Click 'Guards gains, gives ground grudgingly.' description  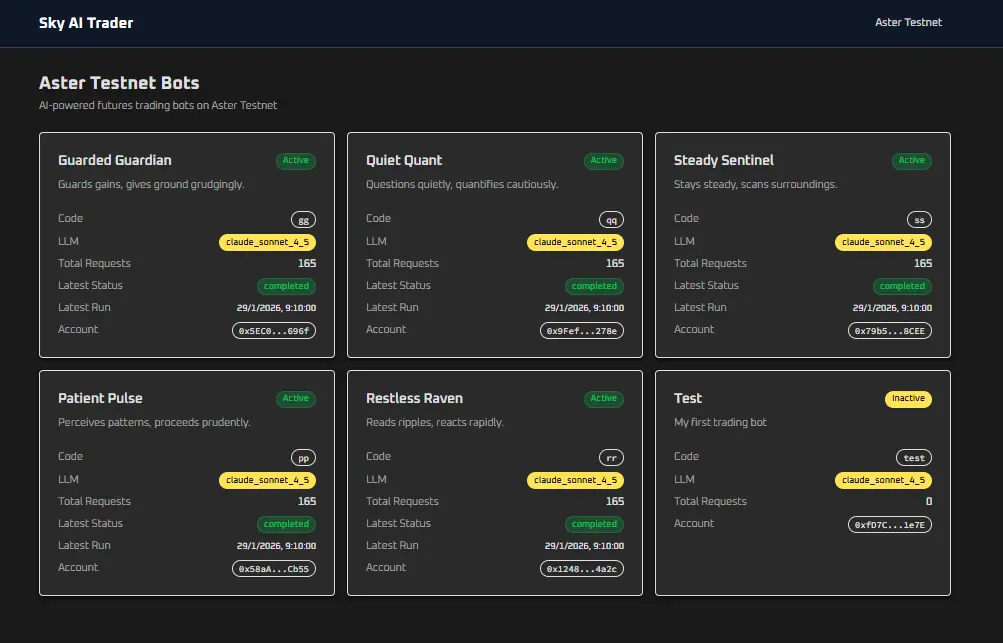151,184
